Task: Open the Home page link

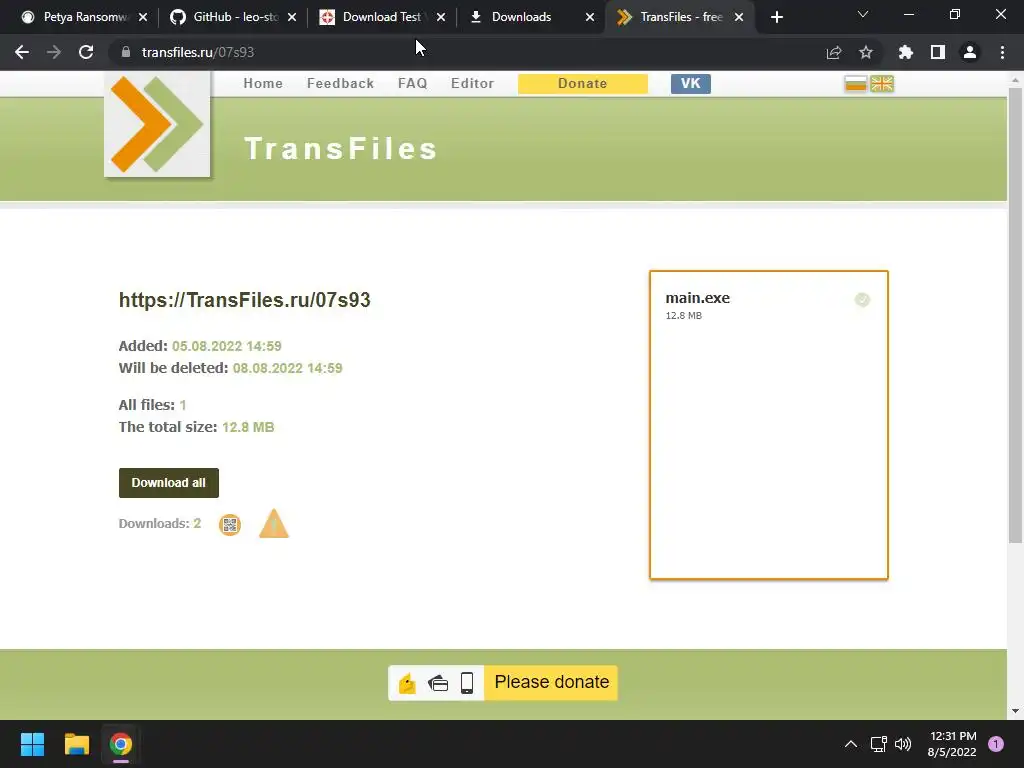Action: (263, 84)
